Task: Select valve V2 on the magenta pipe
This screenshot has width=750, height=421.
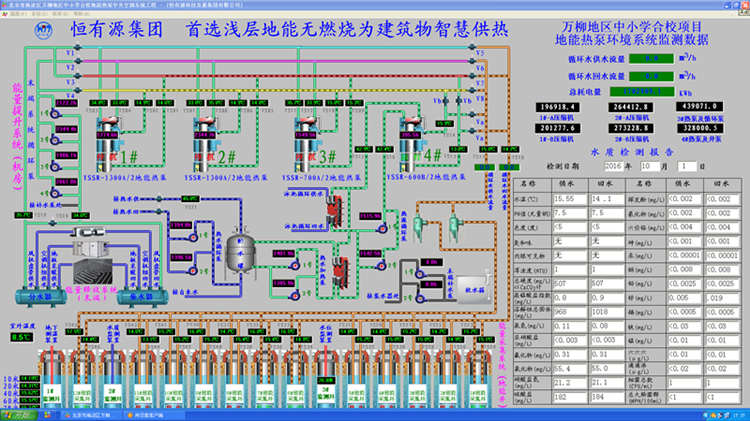Action: pos(77,61)
